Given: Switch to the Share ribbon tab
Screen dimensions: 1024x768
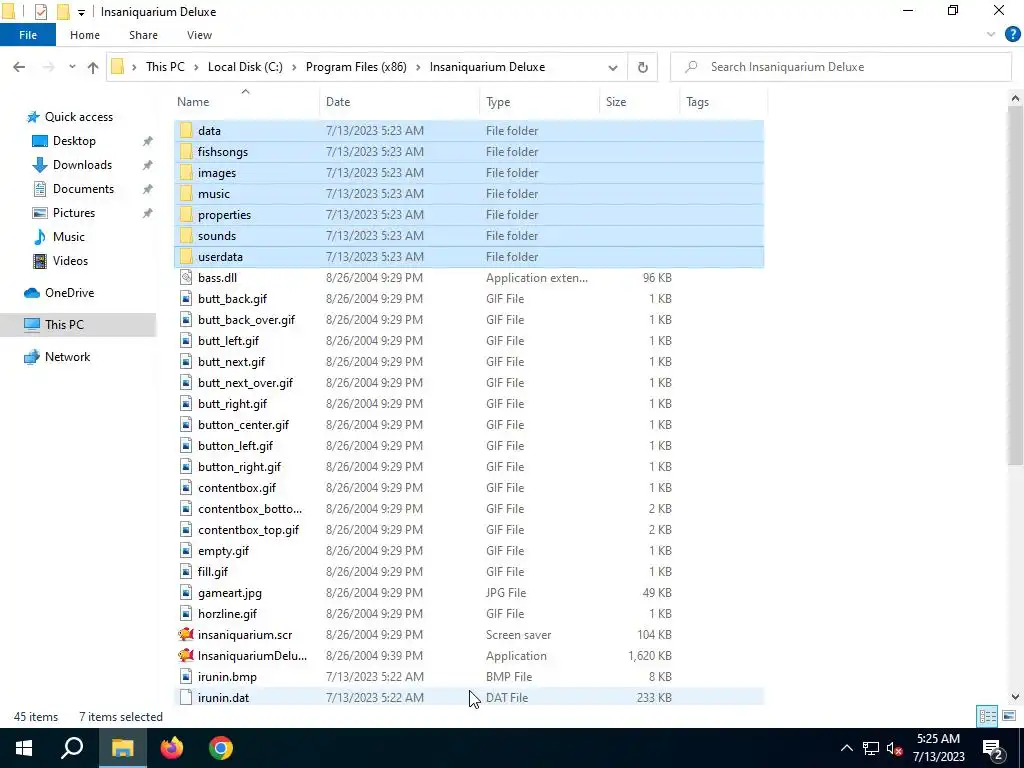Looking at the screenshot, I should pyautogui.click(x=143, y=35).
